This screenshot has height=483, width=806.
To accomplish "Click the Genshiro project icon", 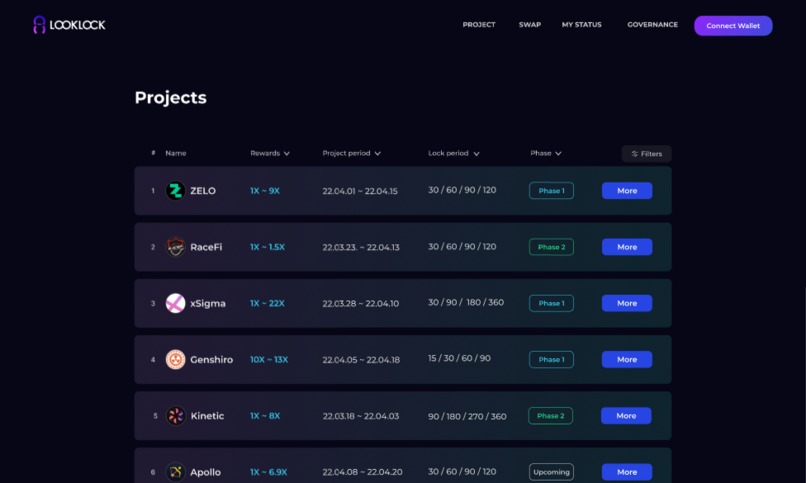I will 175,360.
